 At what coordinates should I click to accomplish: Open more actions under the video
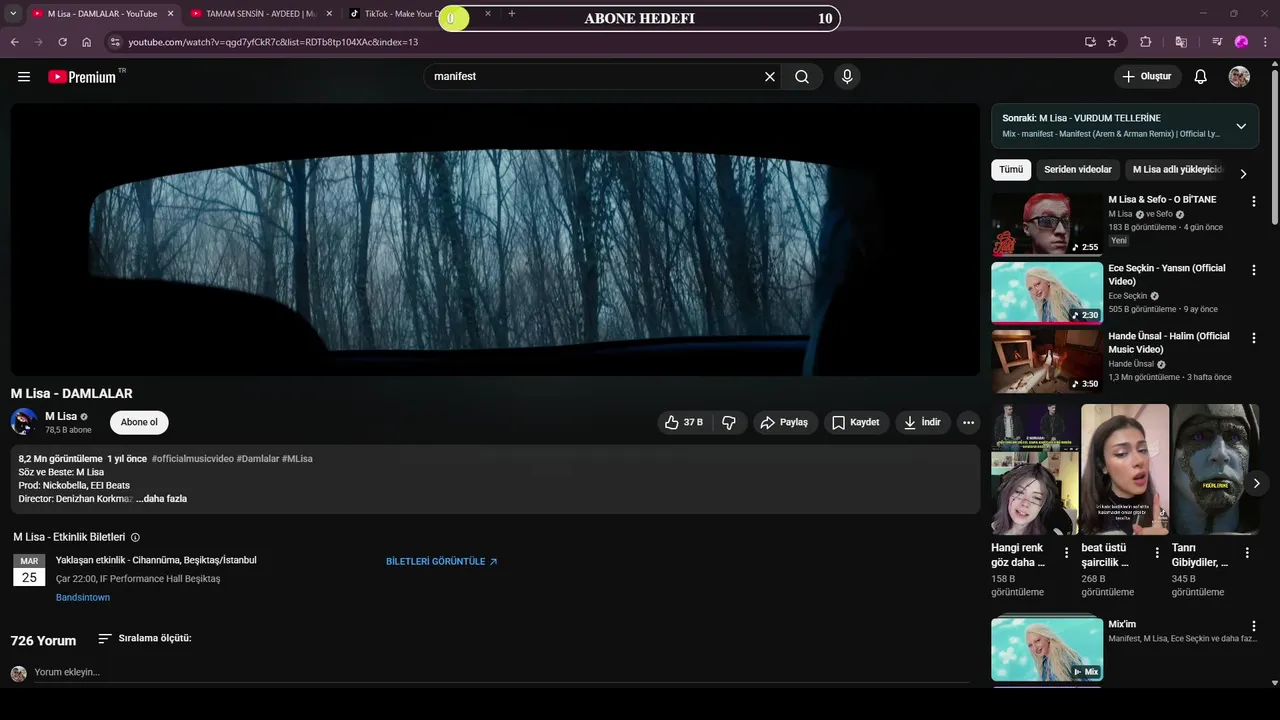coord(968,423)
